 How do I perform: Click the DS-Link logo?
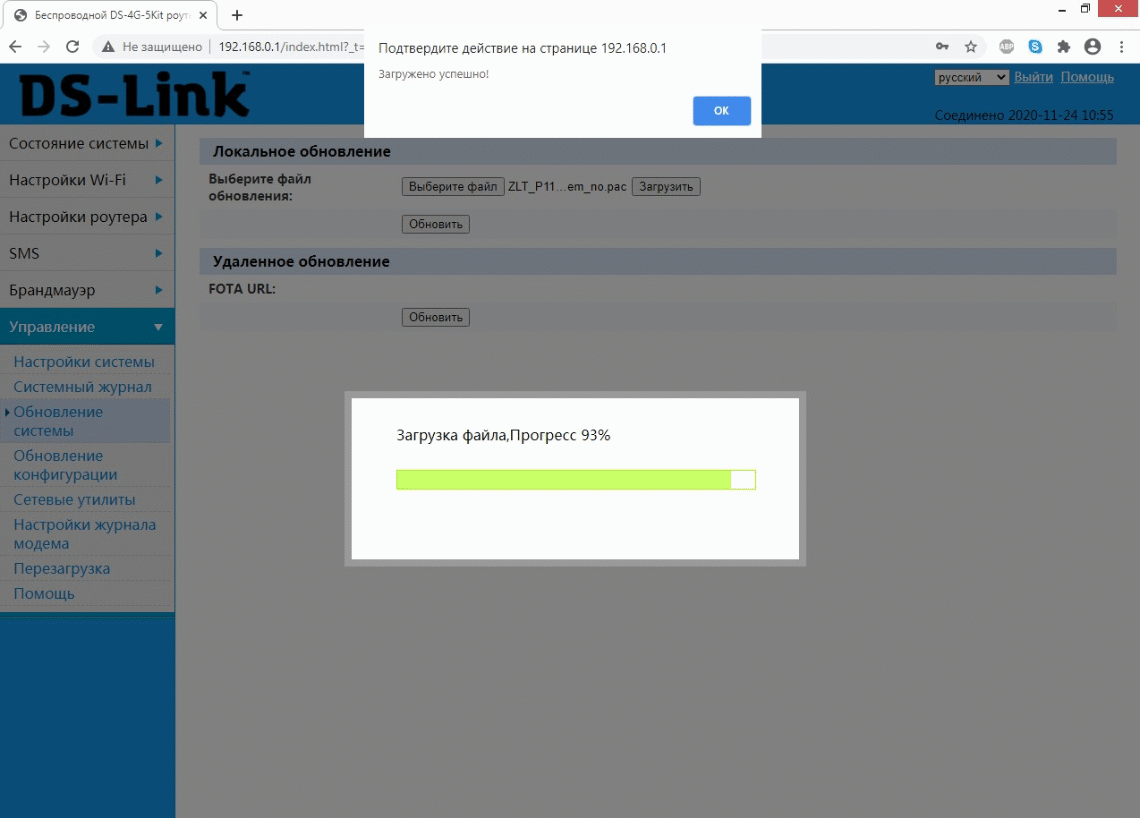[135, 95]
